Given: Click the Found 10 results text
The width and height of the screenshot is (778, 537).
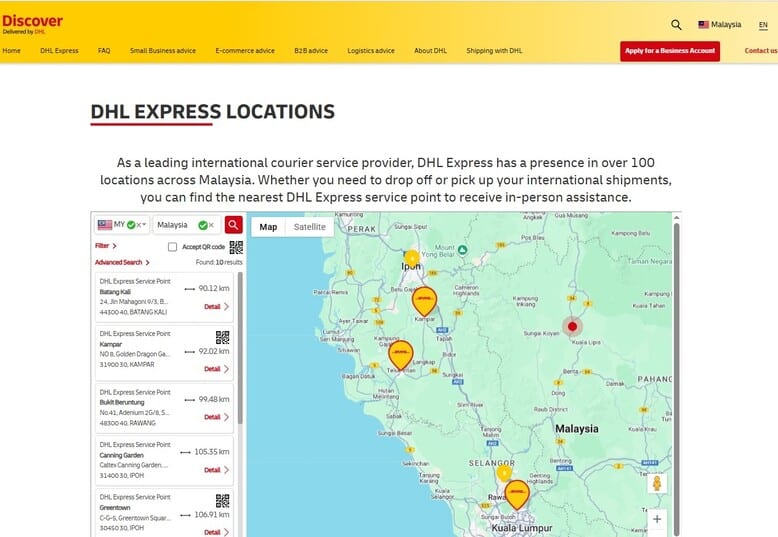Looking at the screenshot, I should coord(219,262).
